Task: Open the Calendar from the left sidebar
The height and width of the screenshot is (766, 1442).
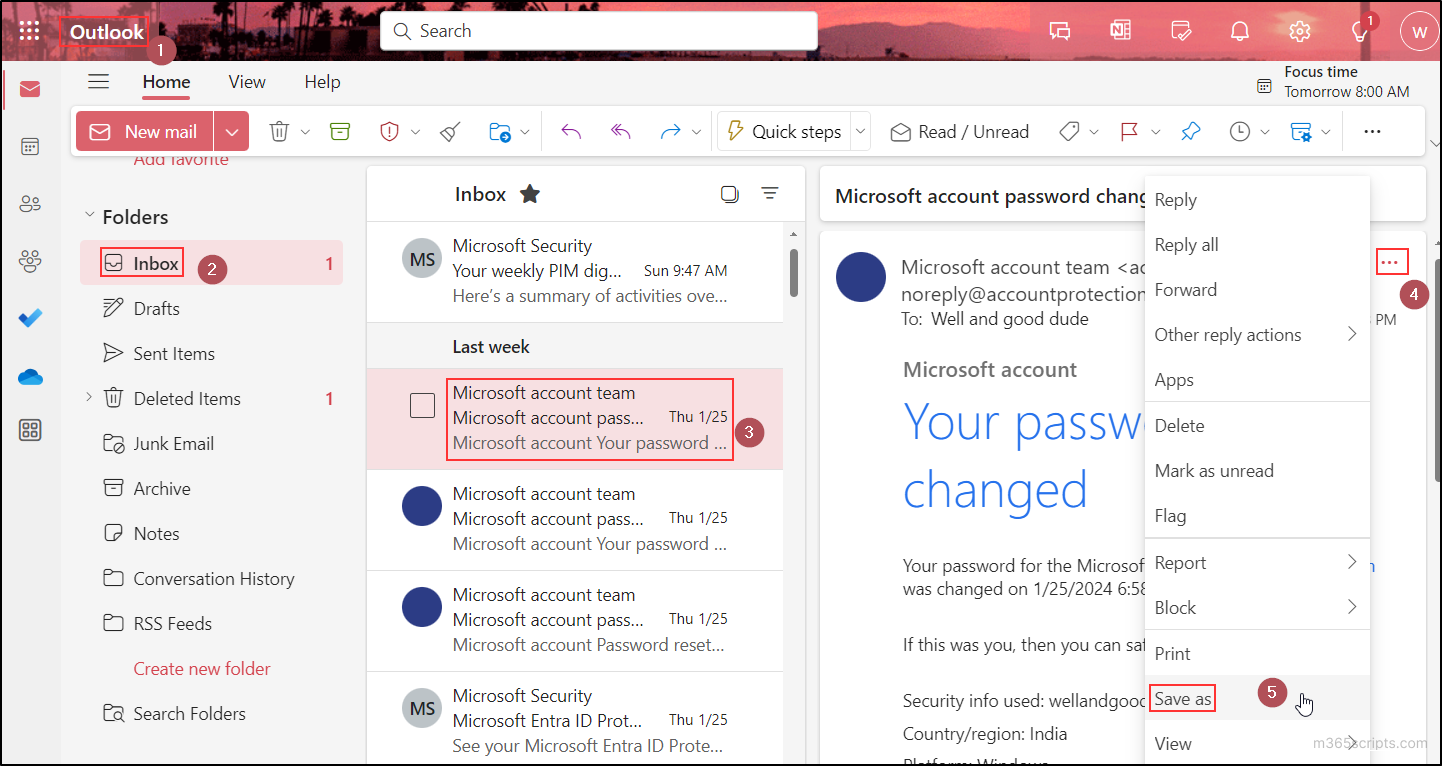Action: [x=30, y=146]
